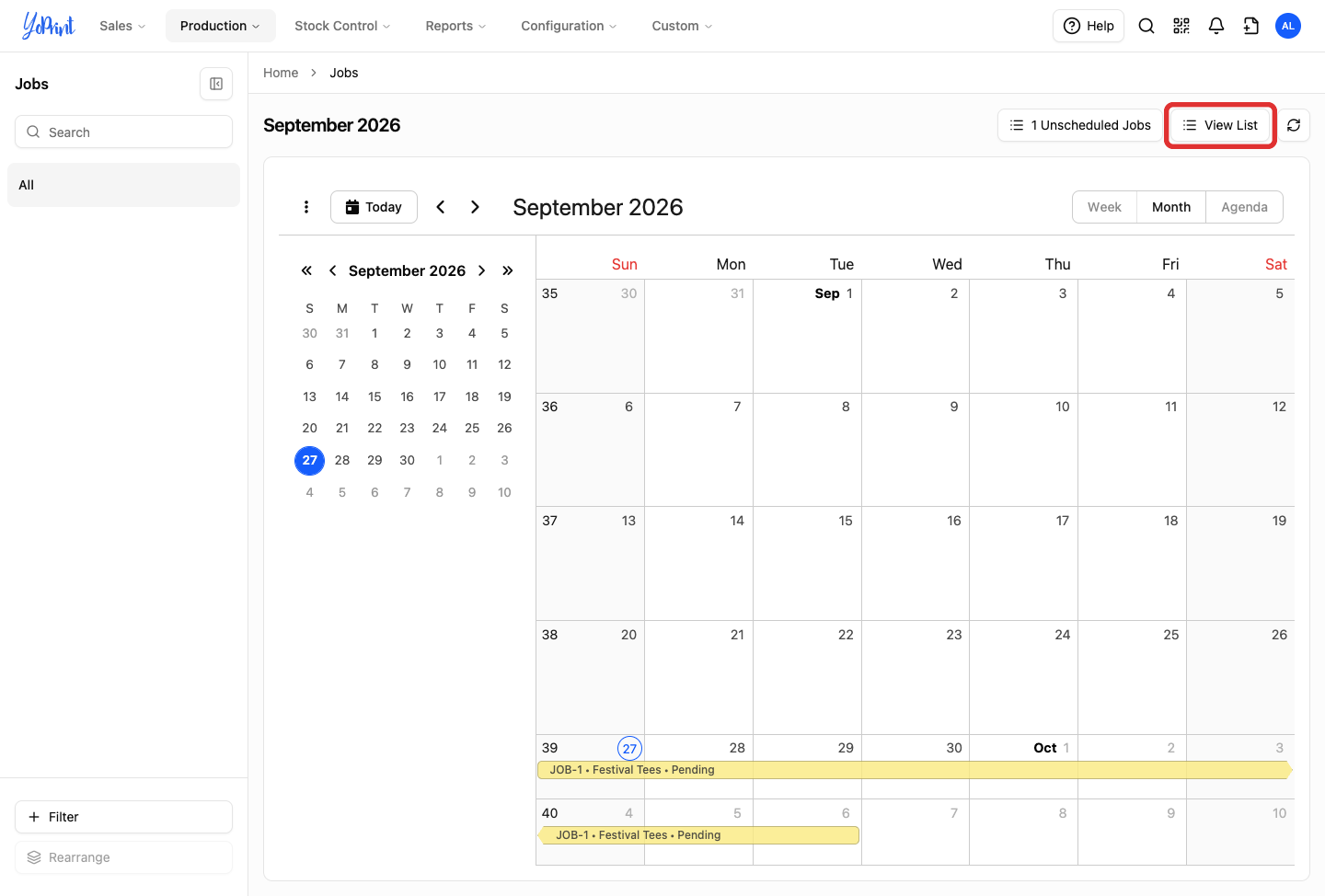
Task: Click the Rearrange button
Action: [x=123, y=857]
